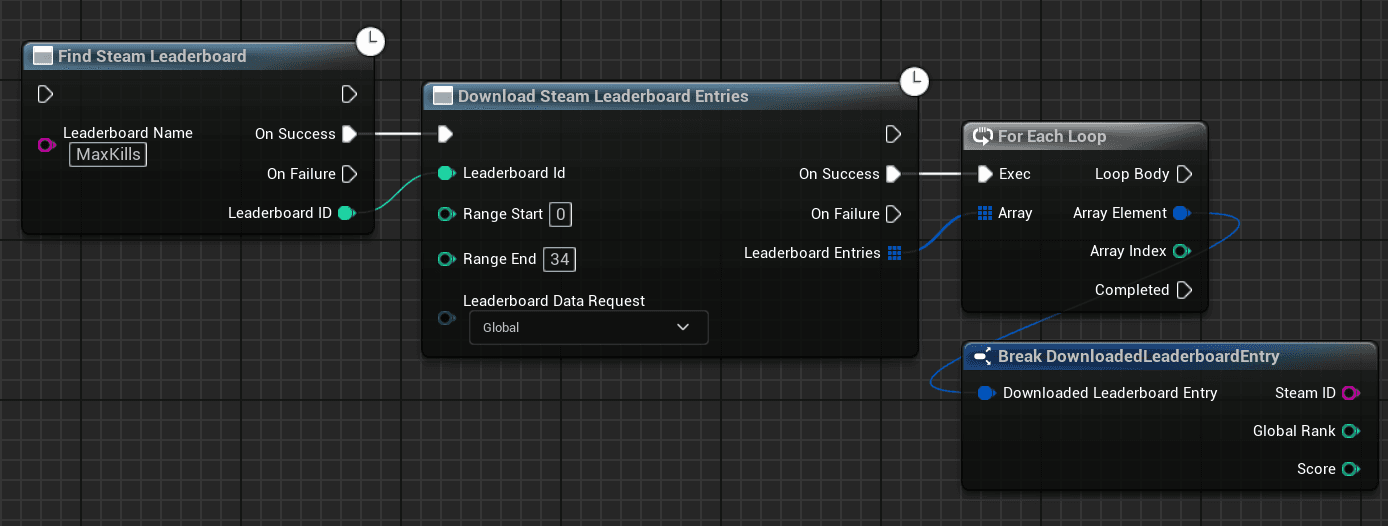
Task: Click the latent clock icon on Download Steam Leaderboard Entries
Action: (915, 82)
